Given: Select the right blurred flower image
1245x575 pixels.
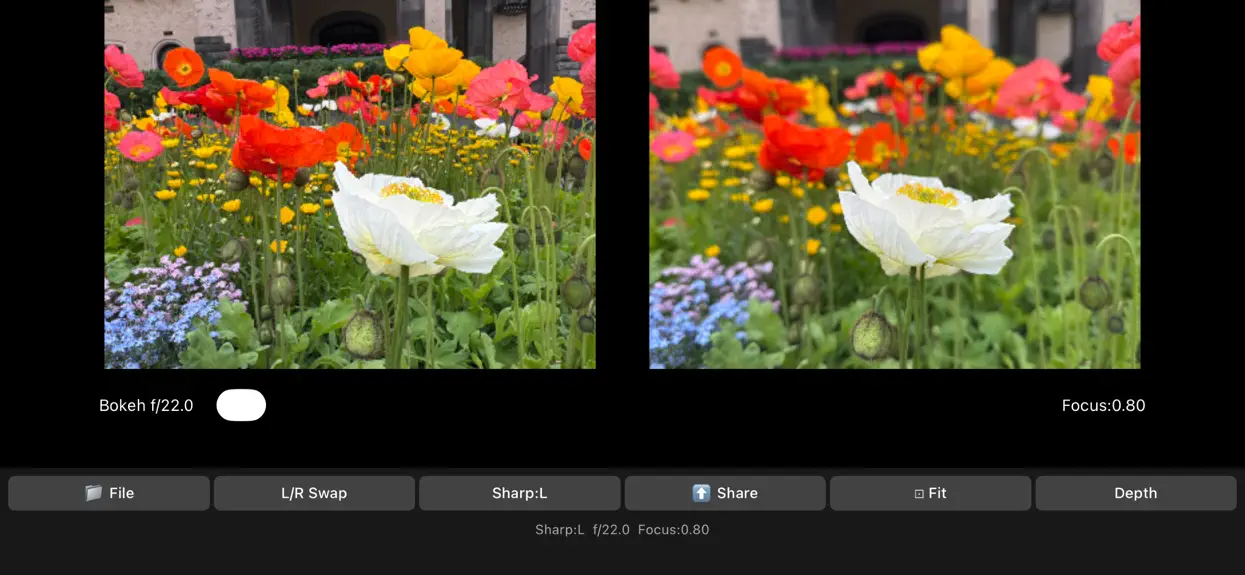Looking at the screenshot, I should click(895, 184).
